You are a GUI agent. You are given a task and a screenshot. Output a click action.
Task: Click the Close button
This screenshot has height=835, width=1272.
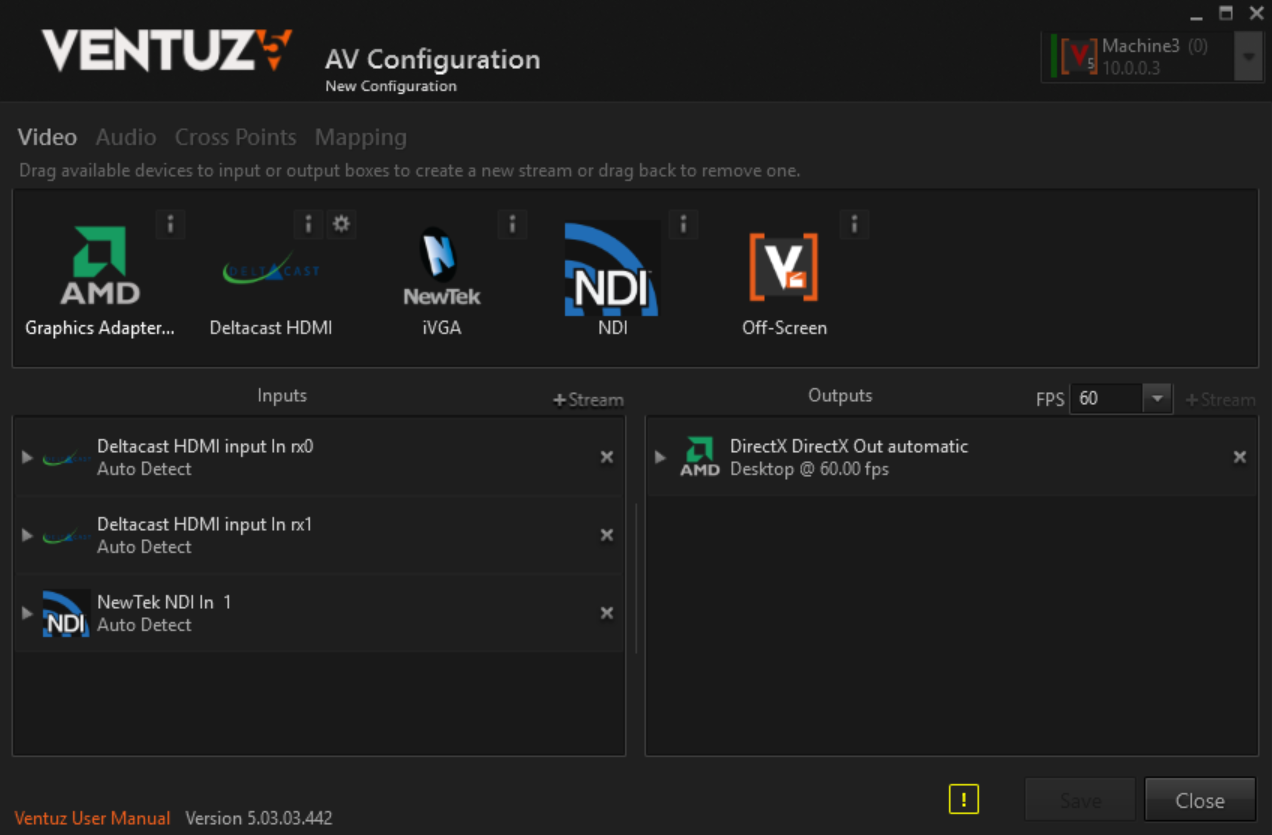(1199, 800)
